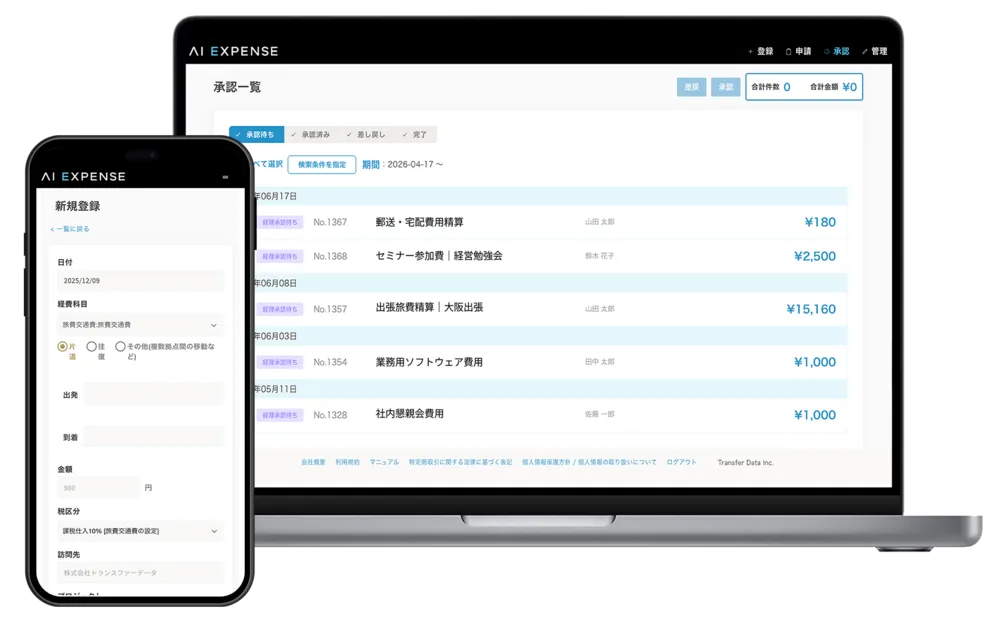Open the 業務用ソフトウェア費用 entry
Screen dimensions: 1000x621
pos(429,362)
